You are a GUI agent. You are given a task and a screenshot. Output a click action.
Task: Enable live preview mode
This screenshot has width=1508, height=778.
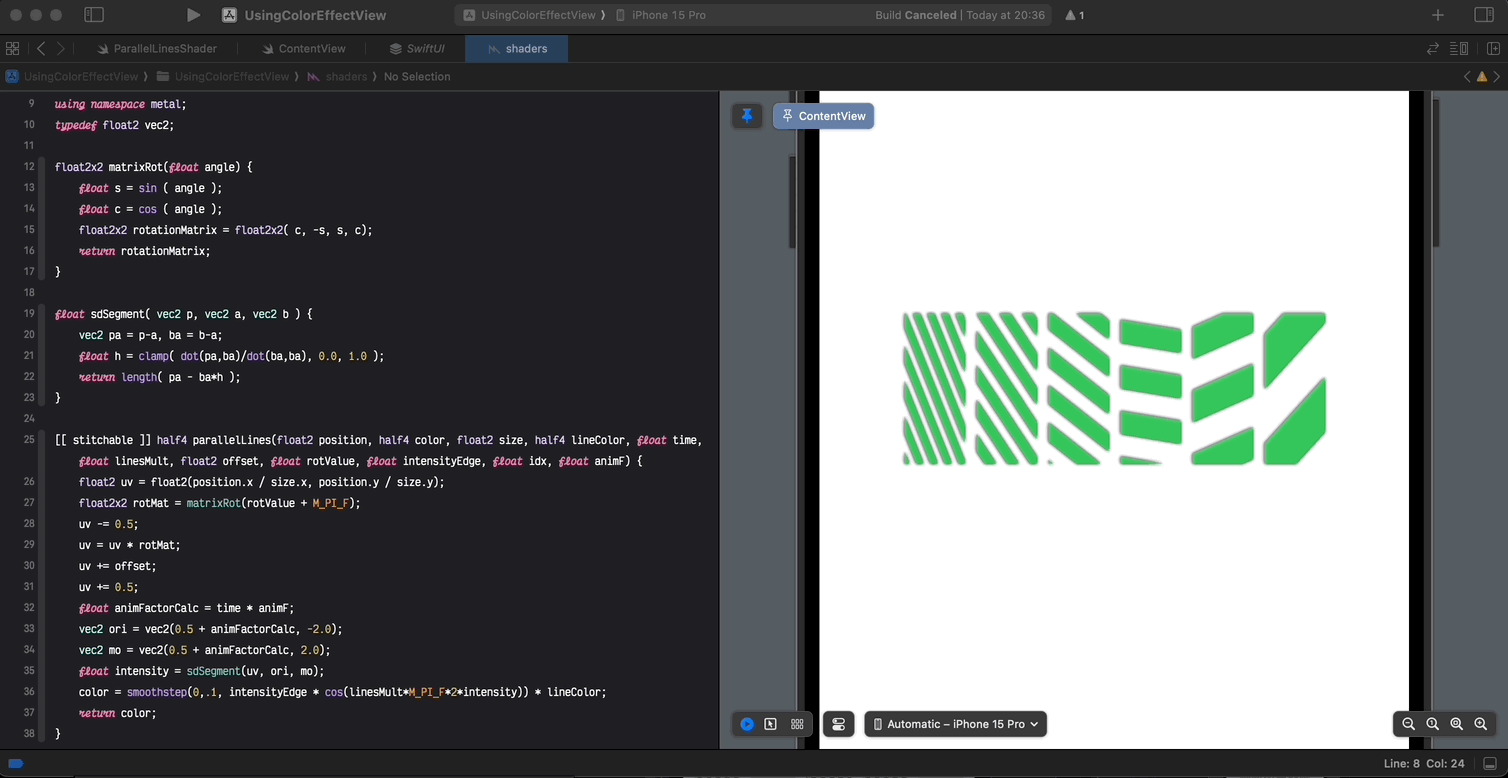(747, 724)
